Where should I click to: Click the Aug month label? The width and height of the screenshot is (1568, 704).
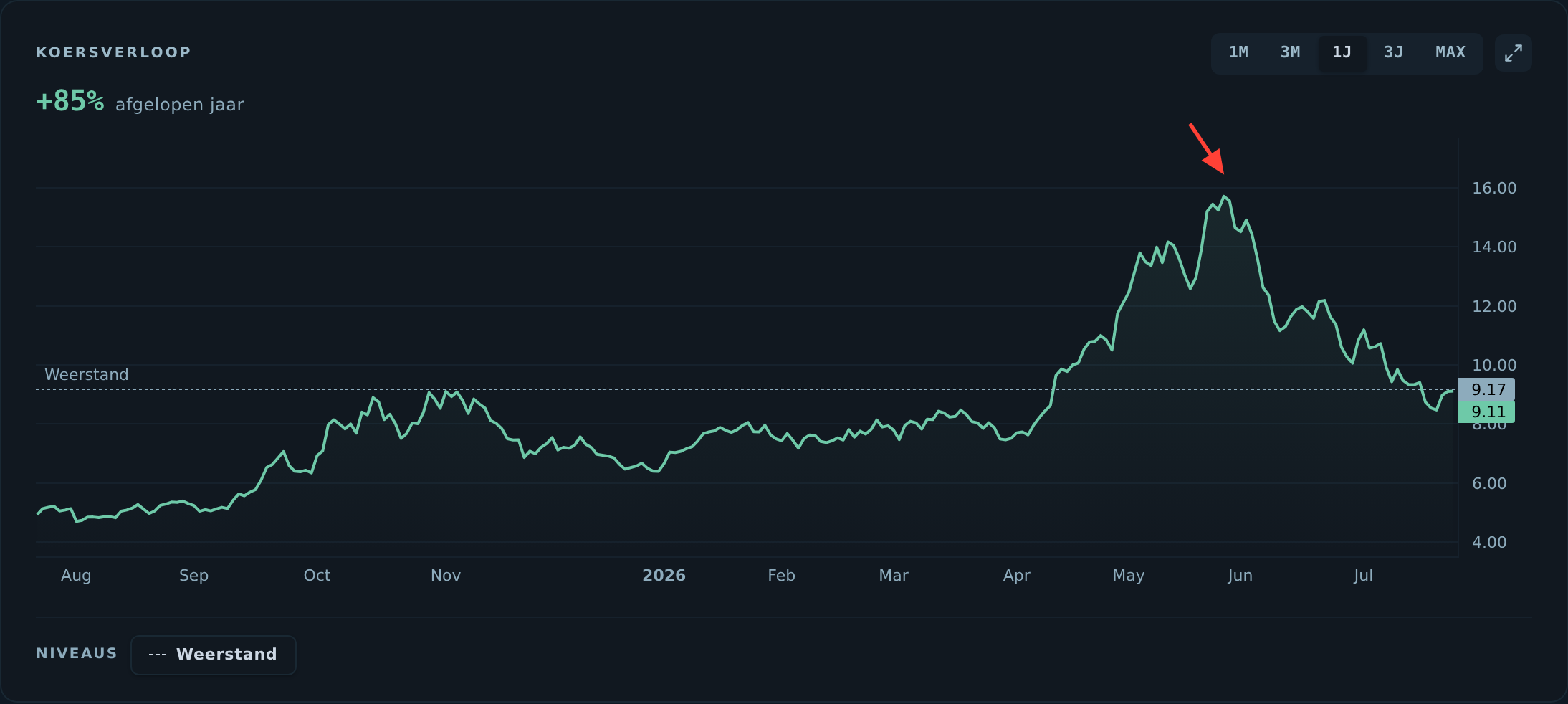coord(76,575)
